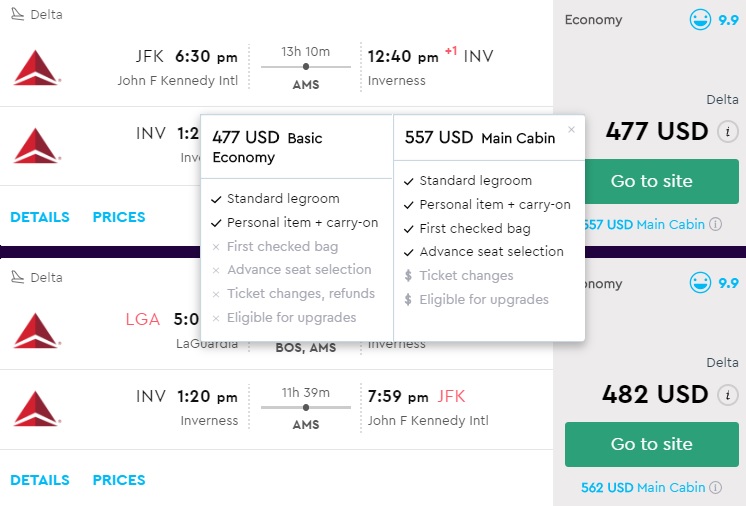Click Delta logo on JFK 6:30 pm flight
Screen dimensions: 746x506
37,67
